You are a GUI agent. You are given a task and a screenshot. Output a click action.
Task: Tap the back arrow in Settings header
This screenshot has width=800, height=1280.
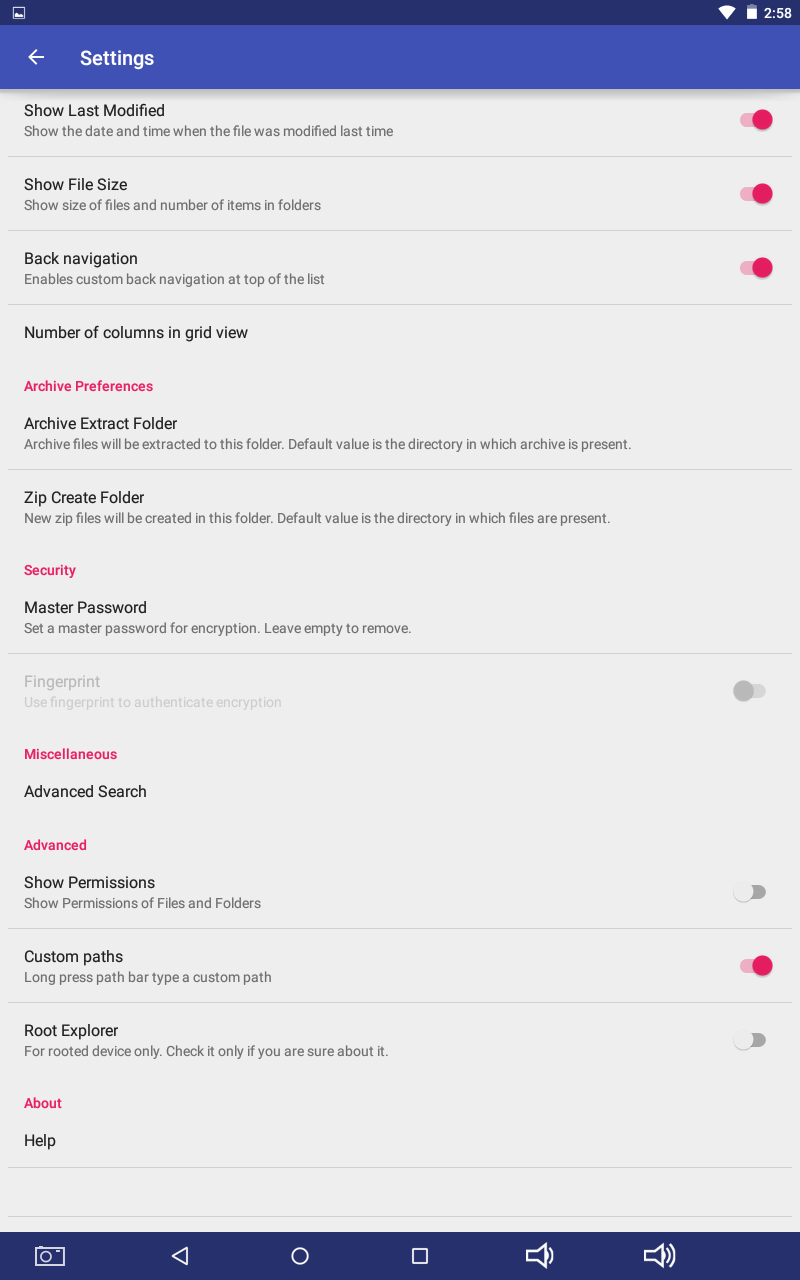click(x=36, y=57)
